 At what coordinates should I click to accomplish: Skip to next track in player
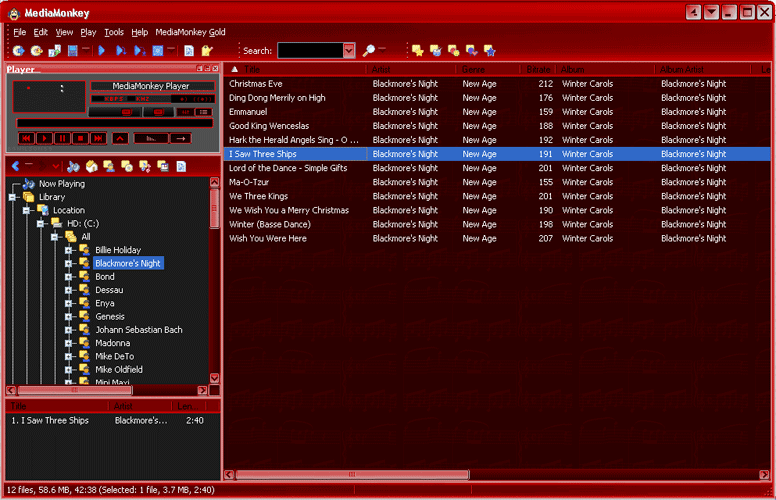98,138
